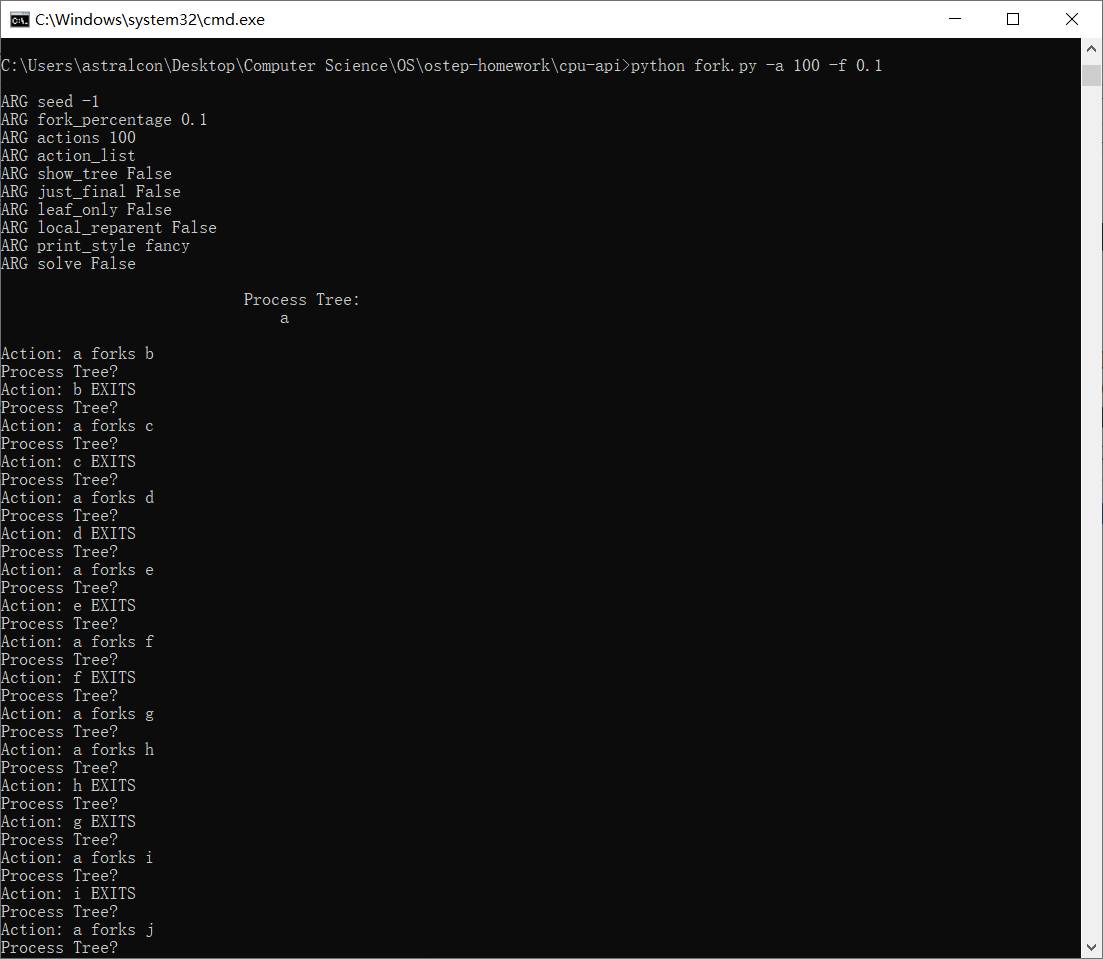
Task: Click the line 'Action: a forks g'
Action: [77, 713]
